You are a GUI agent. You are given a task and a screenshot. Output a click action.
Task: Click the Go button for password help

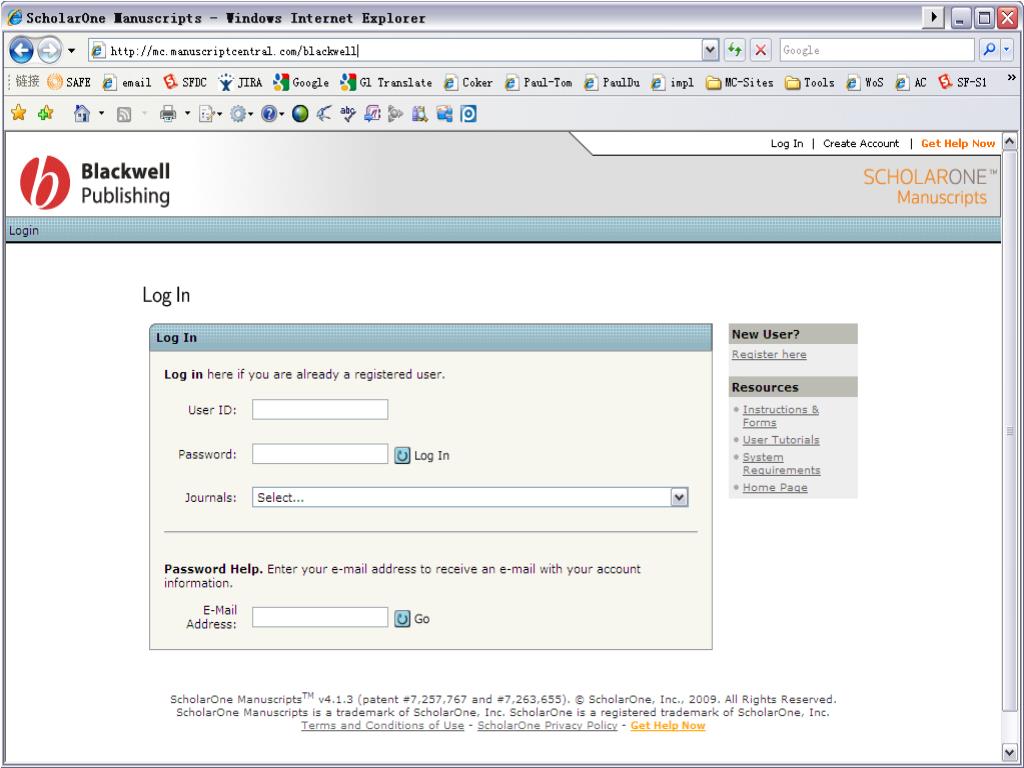(412, 618)
